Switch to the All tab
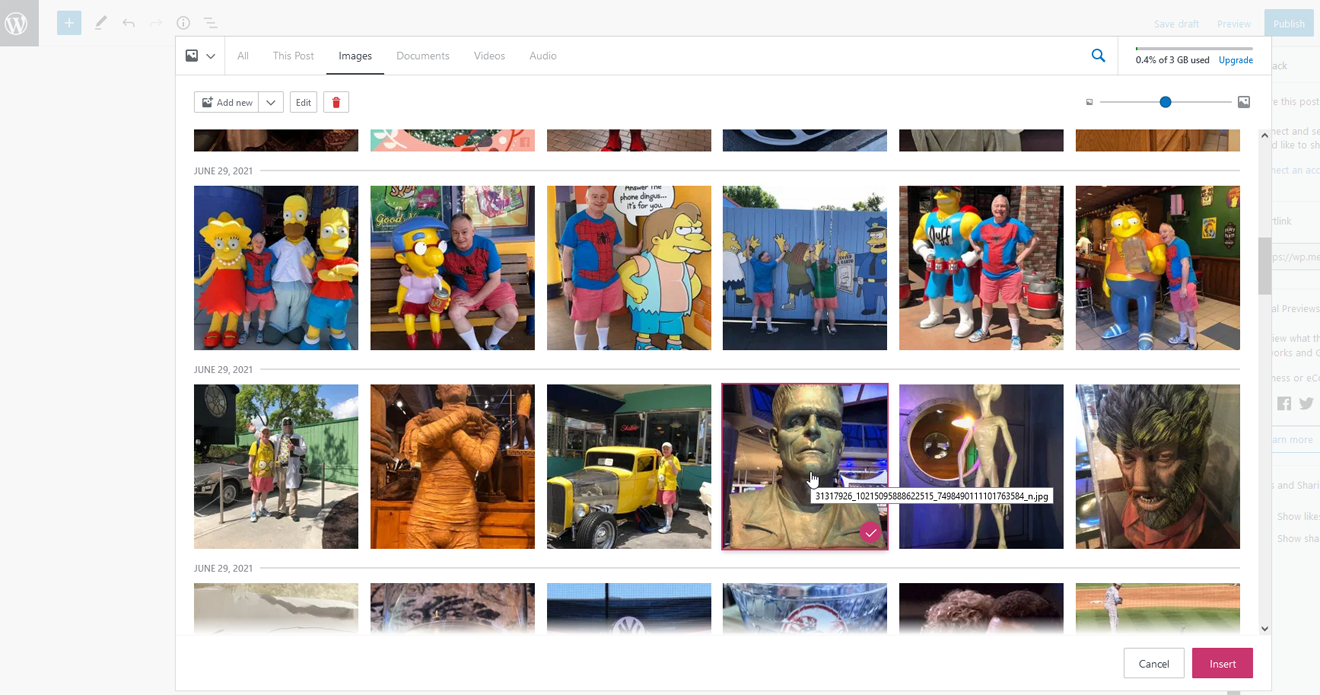The height and width of the screenshot is (695, 1320). coord(243,56)
